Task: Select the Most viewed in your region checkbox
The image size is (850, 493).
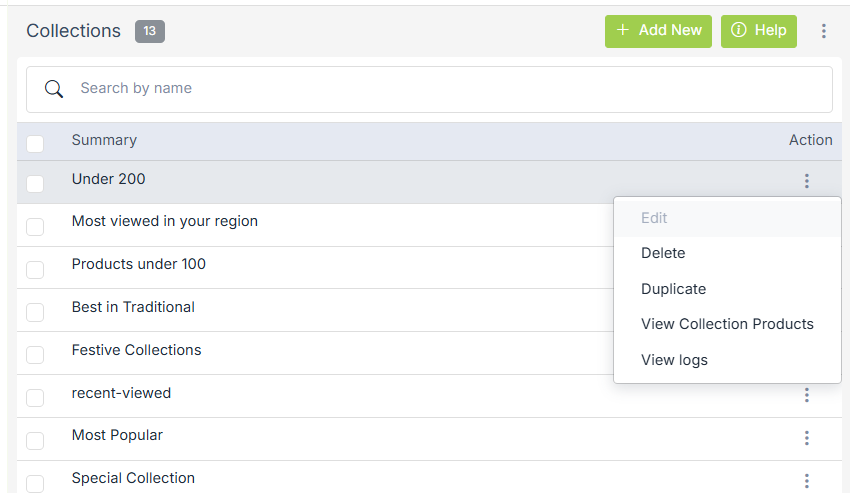Action: pyautogui.click(x=35, y=226)
